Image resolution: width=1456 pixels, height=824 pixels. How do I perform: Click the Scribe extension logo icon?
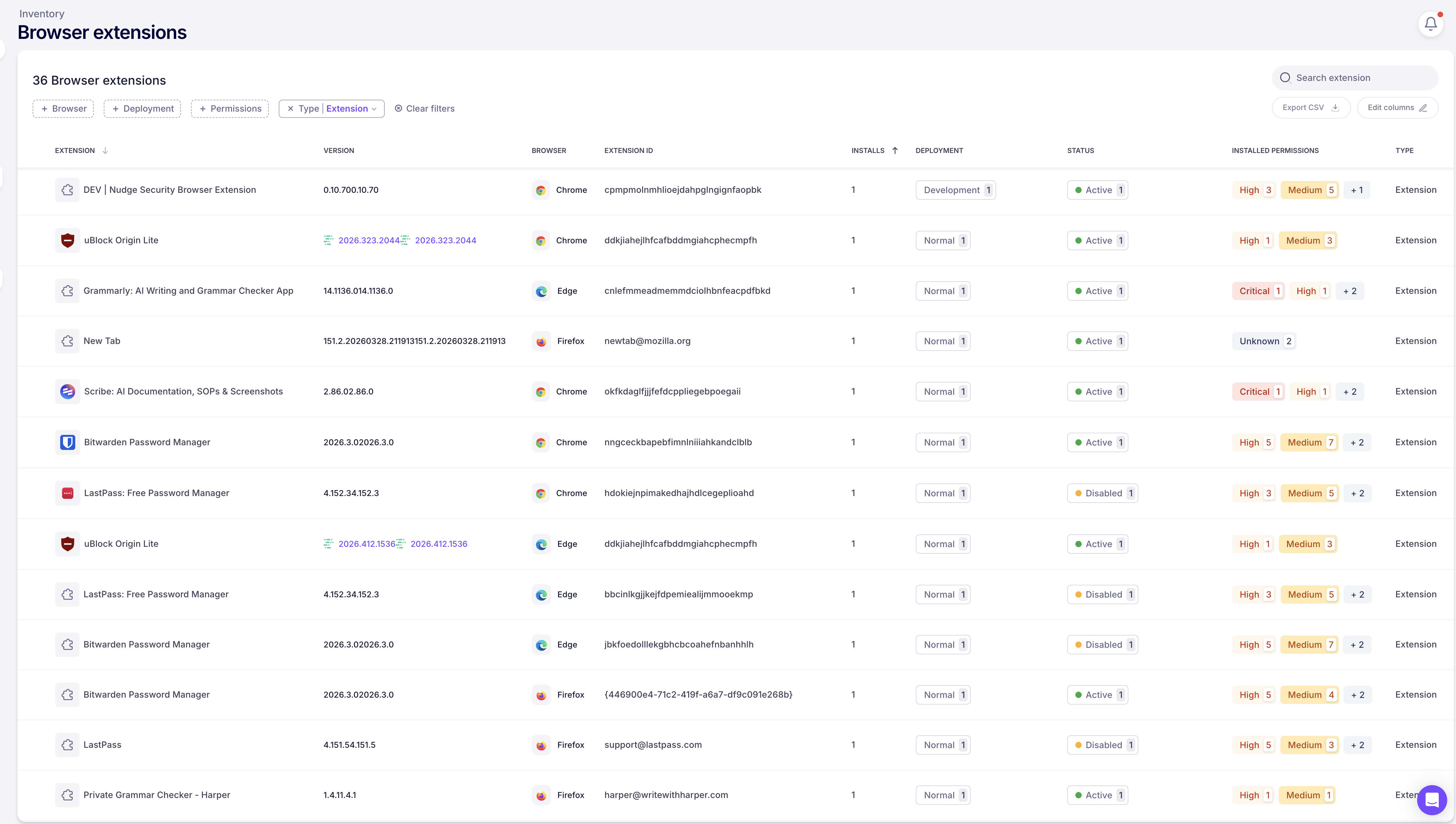click(67, 392)
